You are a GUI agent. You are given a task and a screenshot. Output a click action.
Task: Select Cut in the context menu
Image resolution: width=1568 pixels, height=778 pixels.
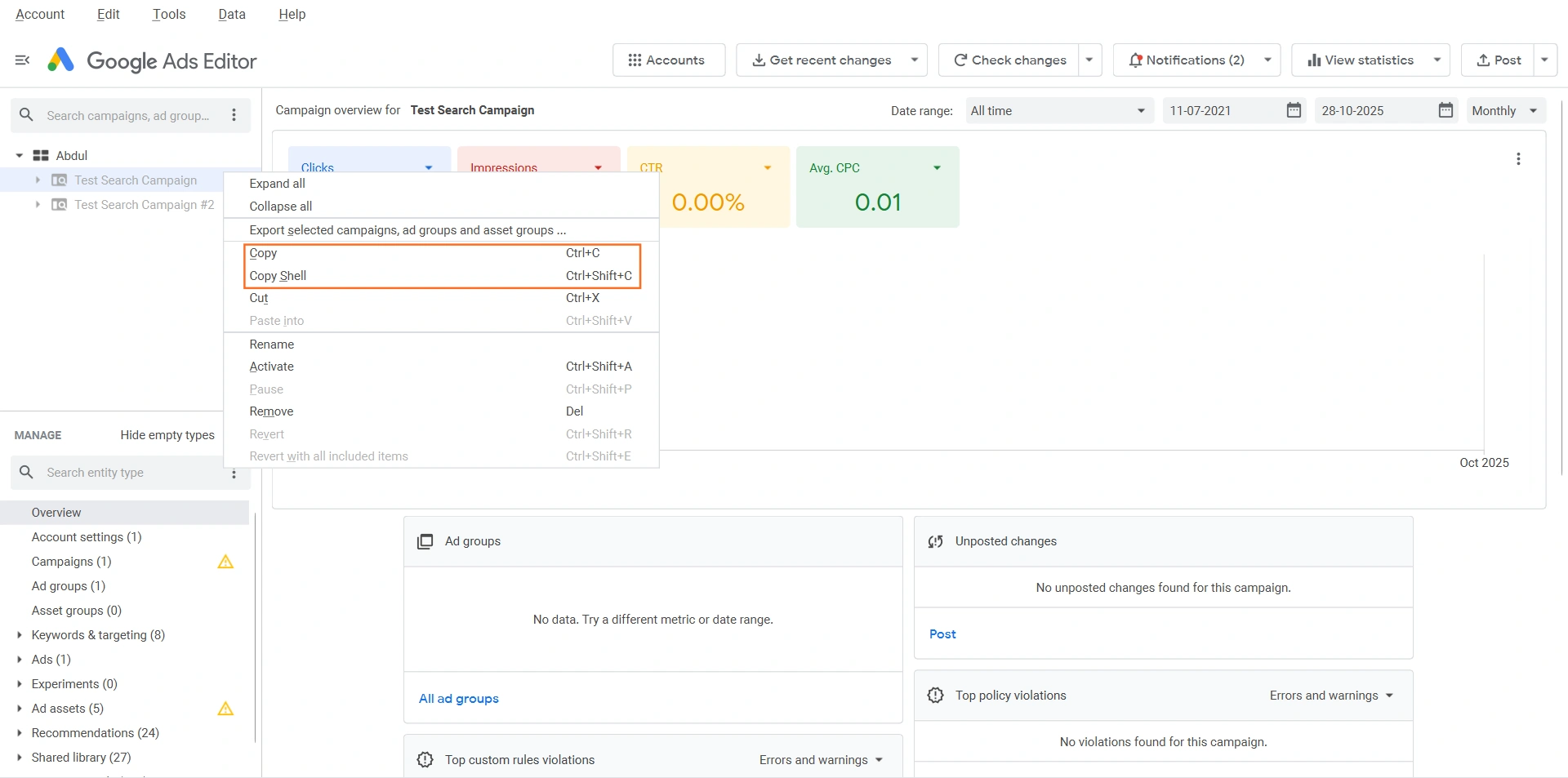coord(442,298)
